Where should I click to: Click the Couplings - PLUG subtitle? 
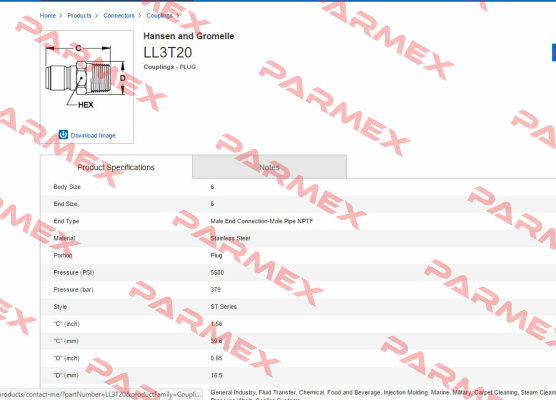click(169, 67)
